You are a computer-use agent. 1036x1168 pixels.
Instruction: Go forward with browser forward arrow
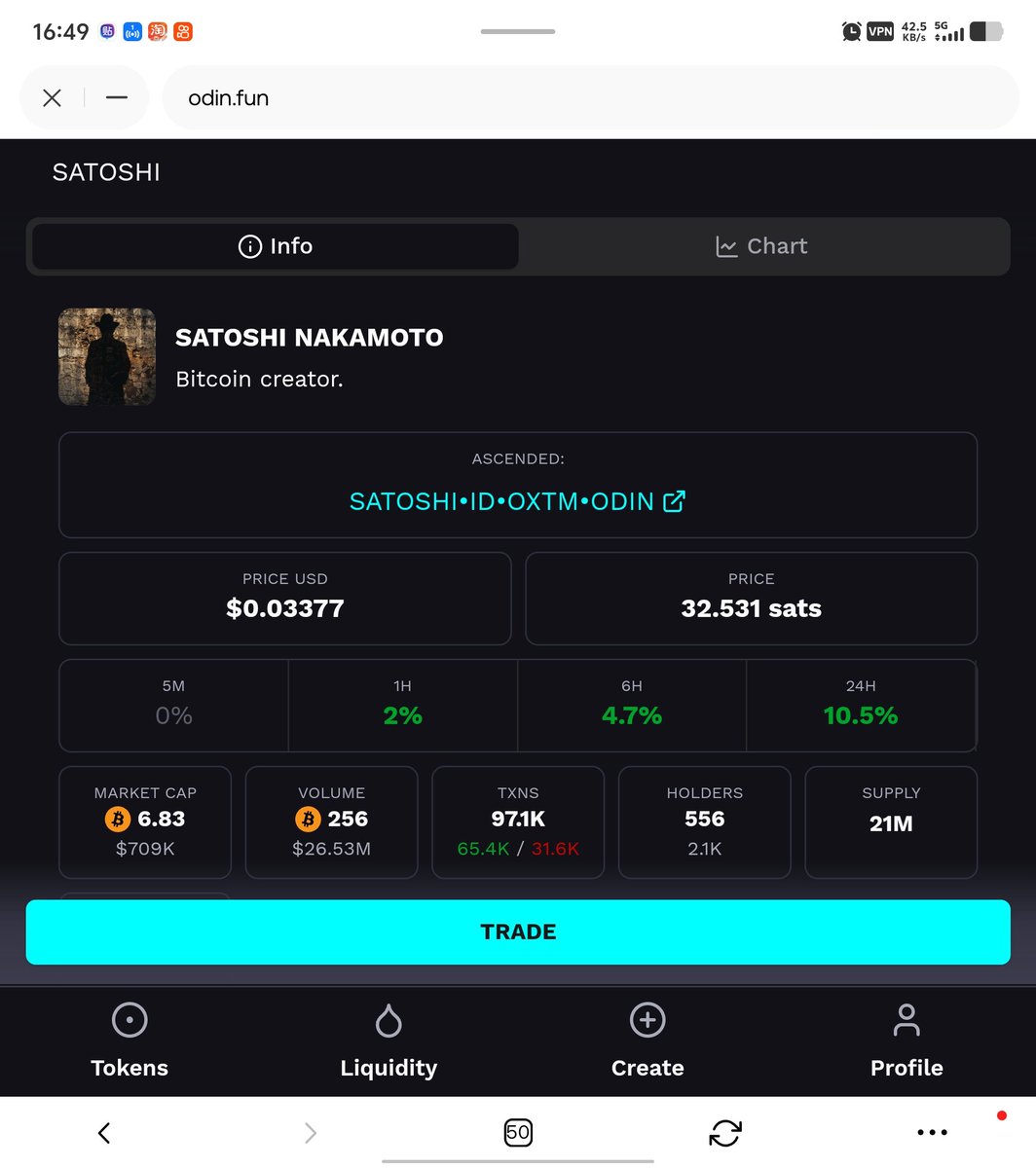point(311,1132)
